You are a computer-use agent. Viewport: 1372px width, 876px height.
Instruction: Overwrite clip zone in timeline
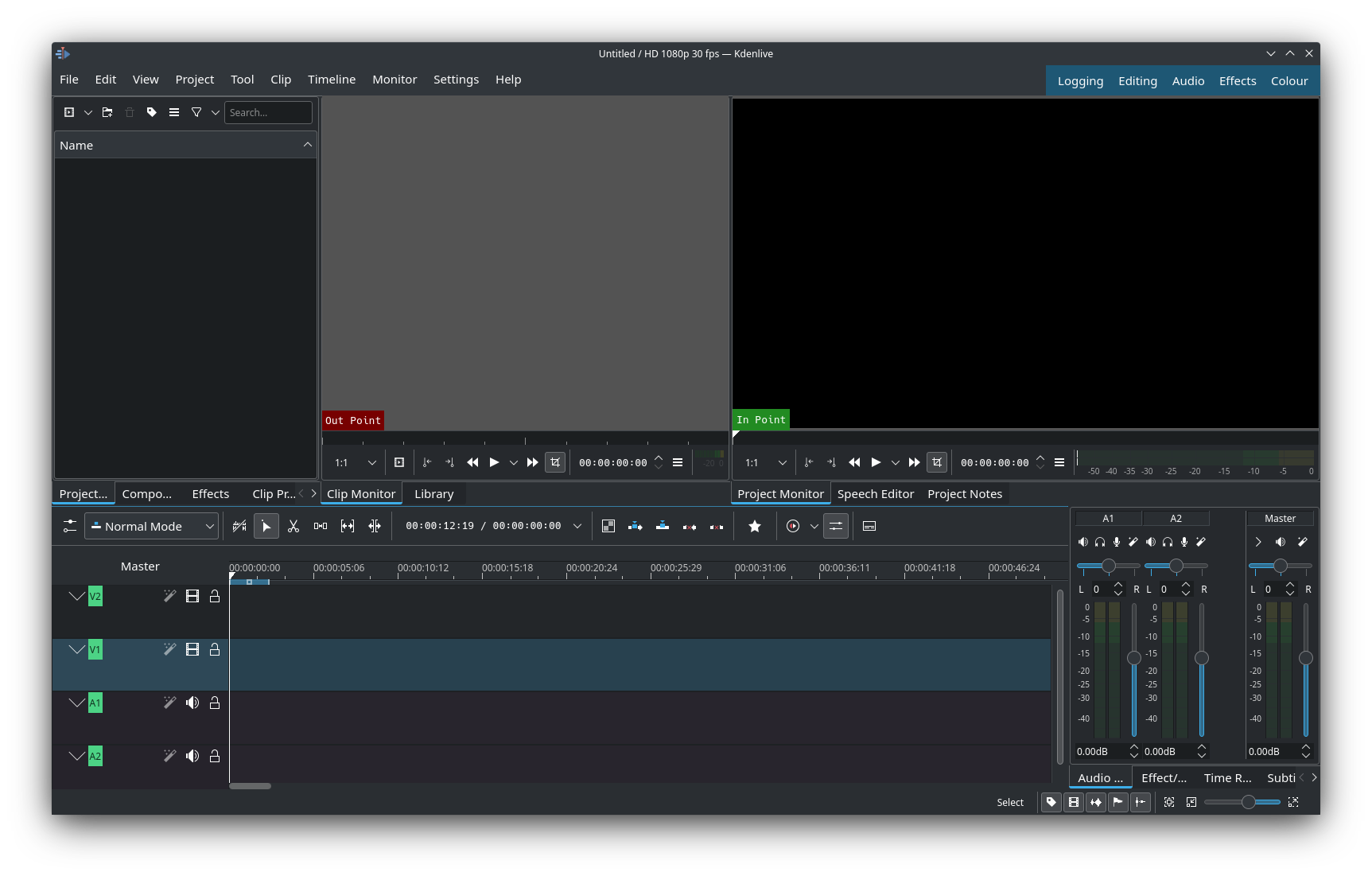pyautogui.click(x=663, y=526)
